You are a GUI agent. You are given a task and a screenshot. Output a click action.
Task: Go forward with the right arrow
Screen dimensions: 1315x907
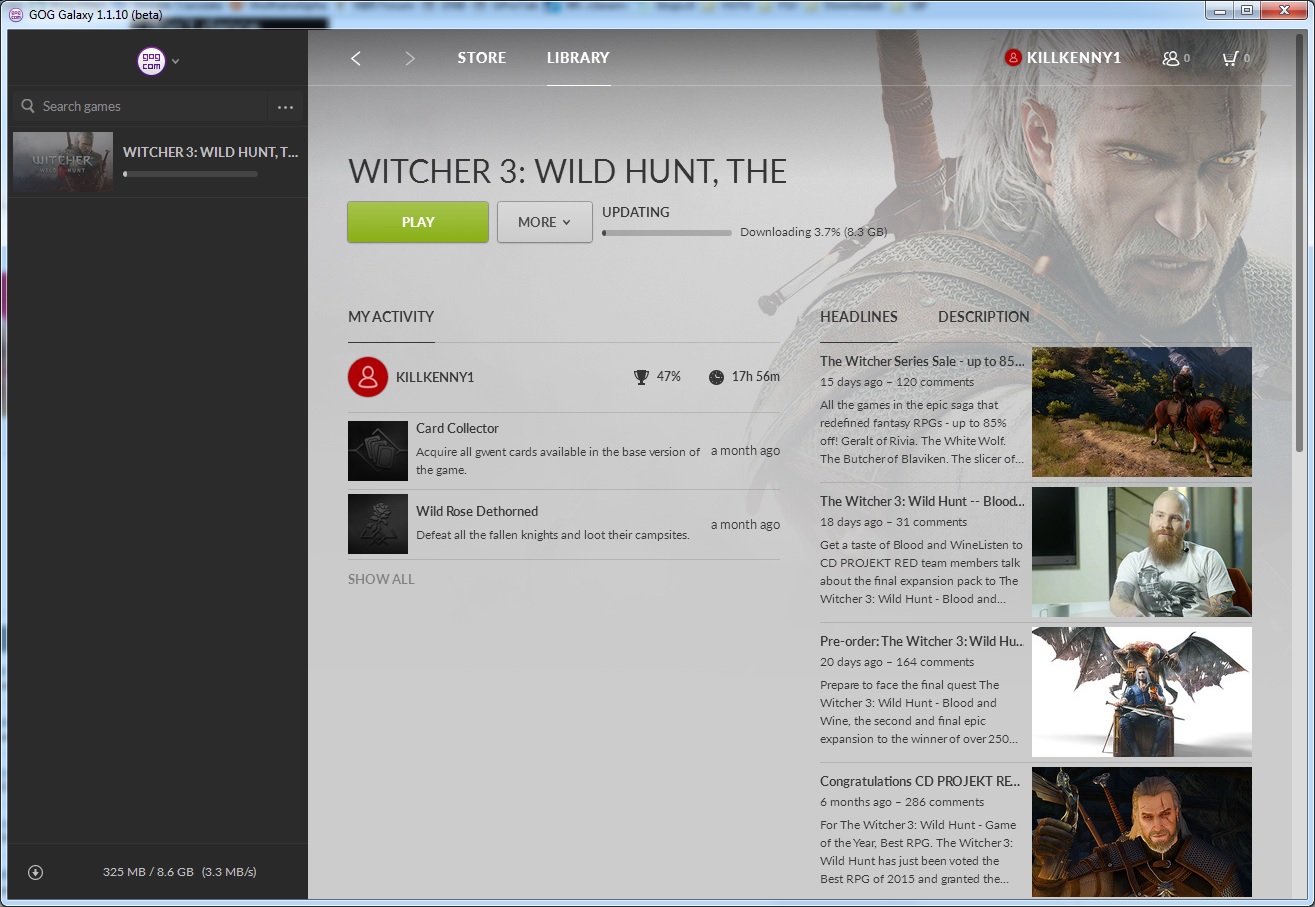coord(410,58)
